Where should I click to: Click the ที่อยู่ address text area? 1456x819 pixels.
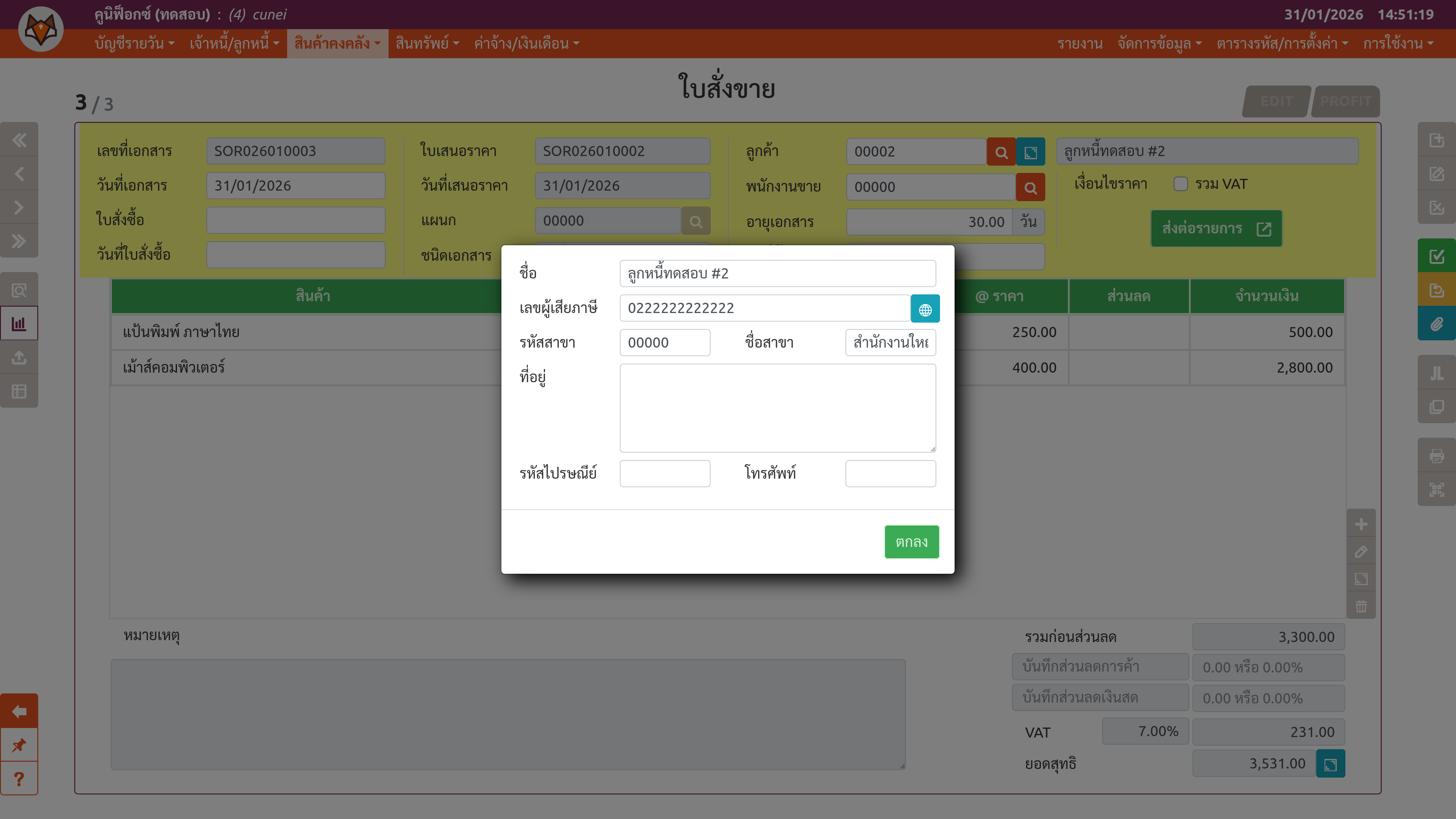[777, 408]
